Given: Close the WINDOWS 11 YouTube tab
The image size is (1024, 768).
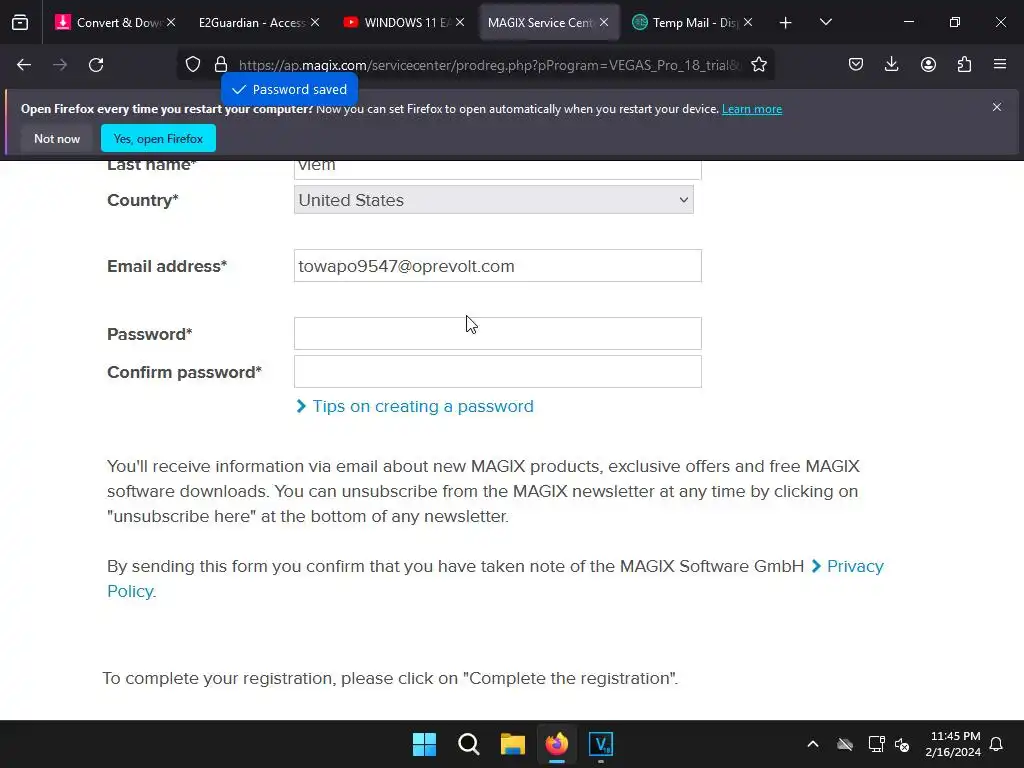Looking at the screenshot, I should (x=460, y=22).
